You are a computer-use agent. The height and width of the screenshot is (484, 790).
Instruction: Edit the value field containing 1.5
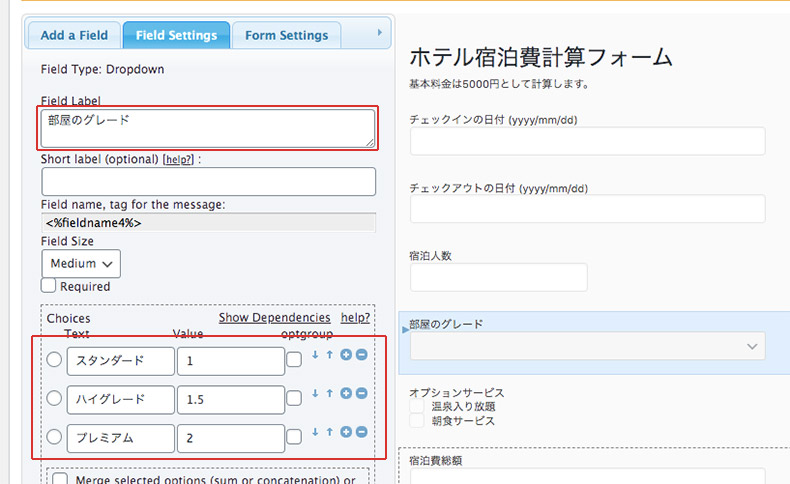(231, 399)
